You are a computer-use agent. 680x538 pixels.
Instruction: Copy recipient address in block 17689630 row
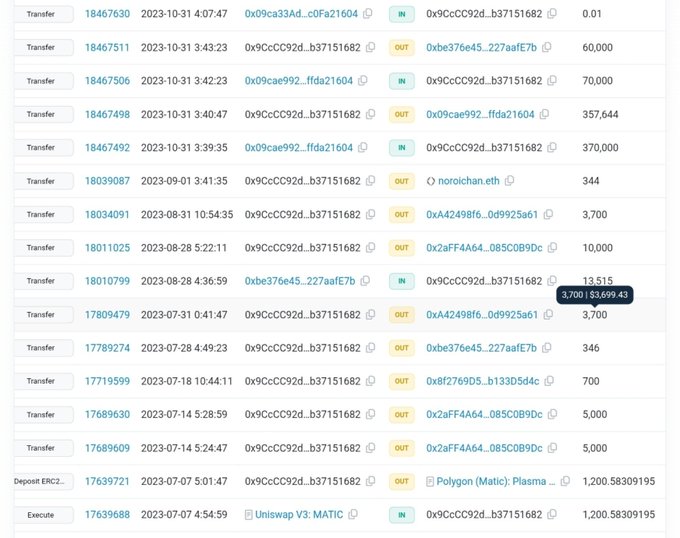(552, 414)
